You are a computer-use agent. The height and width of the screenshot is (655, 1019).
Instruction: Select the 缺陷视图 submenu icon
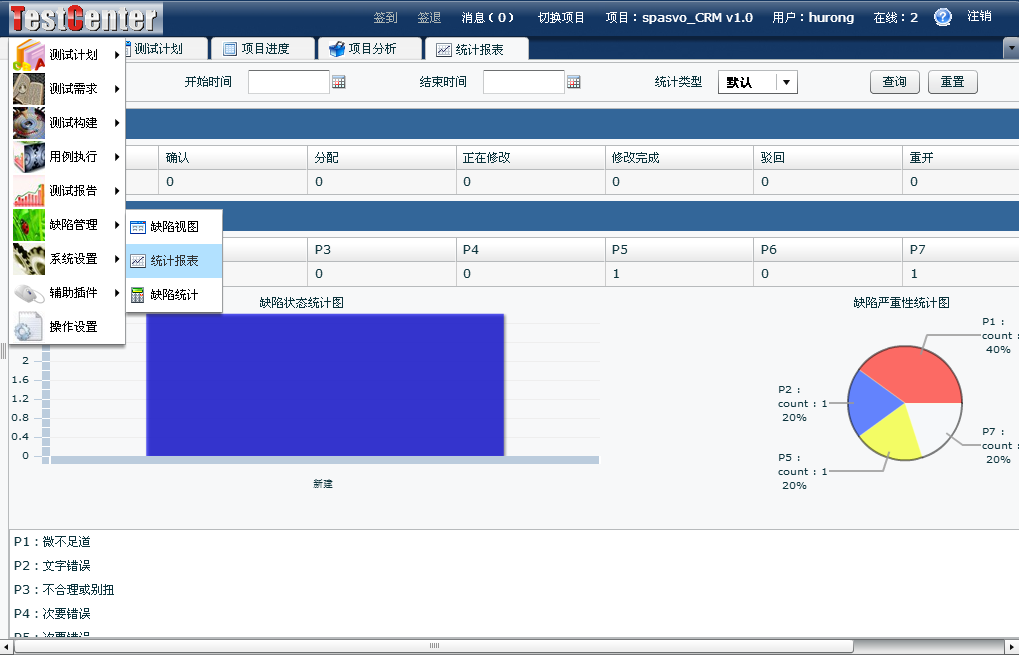click(138, 227)
